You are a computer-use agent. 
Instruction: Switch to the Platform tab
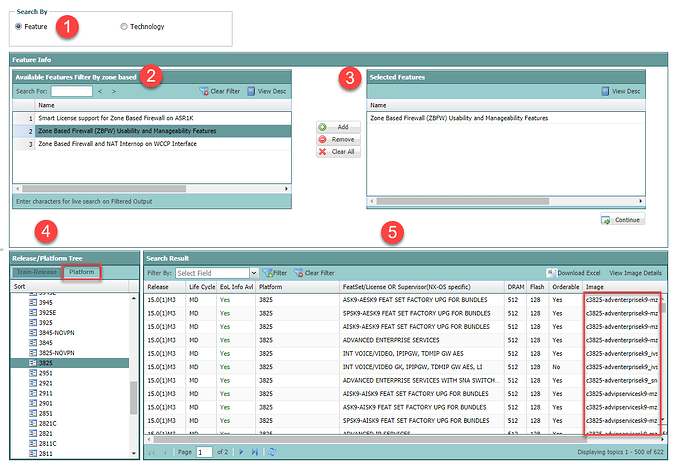pyautogui.click(x=81, y=272)
